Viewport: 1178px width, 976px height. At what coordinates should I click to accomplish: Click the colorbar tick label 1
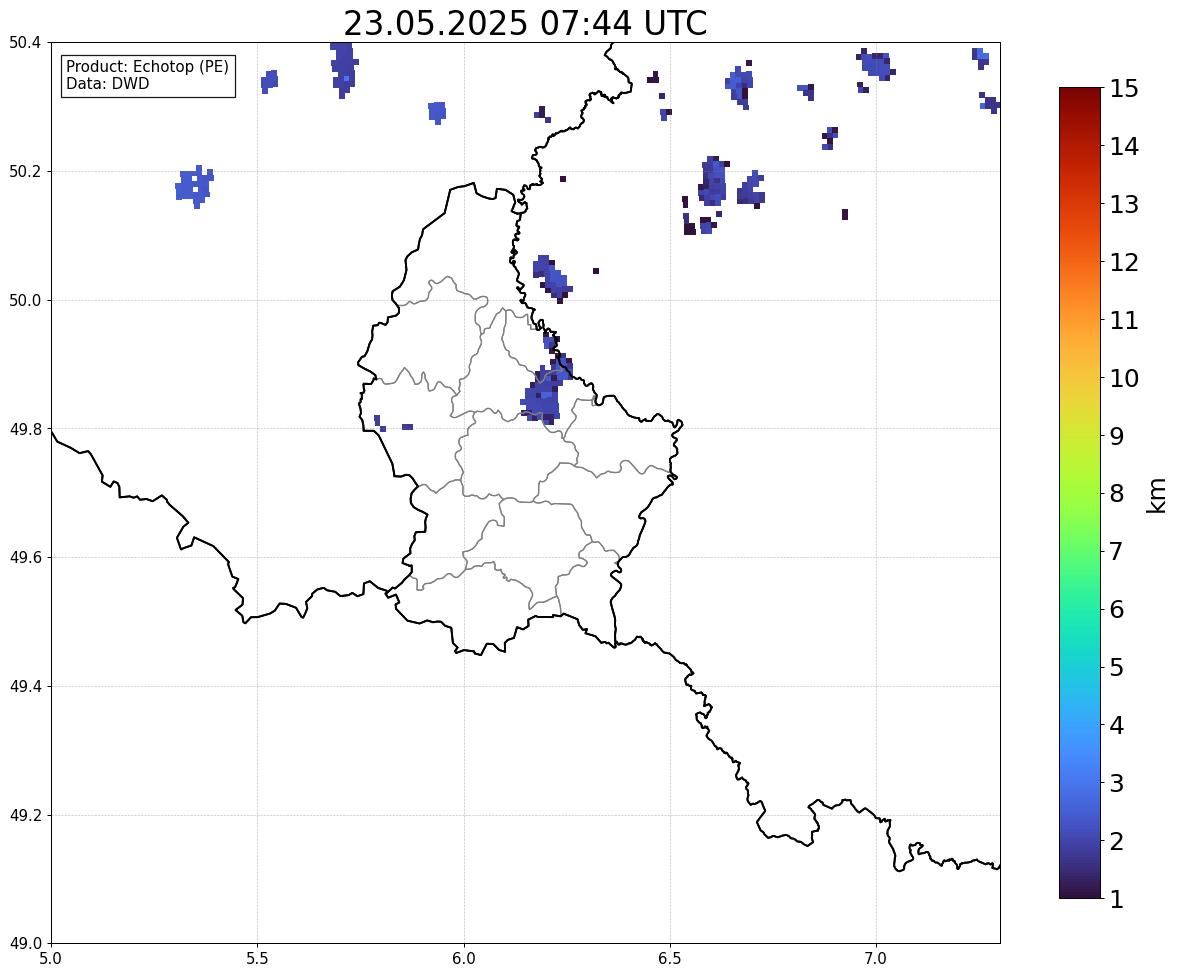coord(1116,899)
